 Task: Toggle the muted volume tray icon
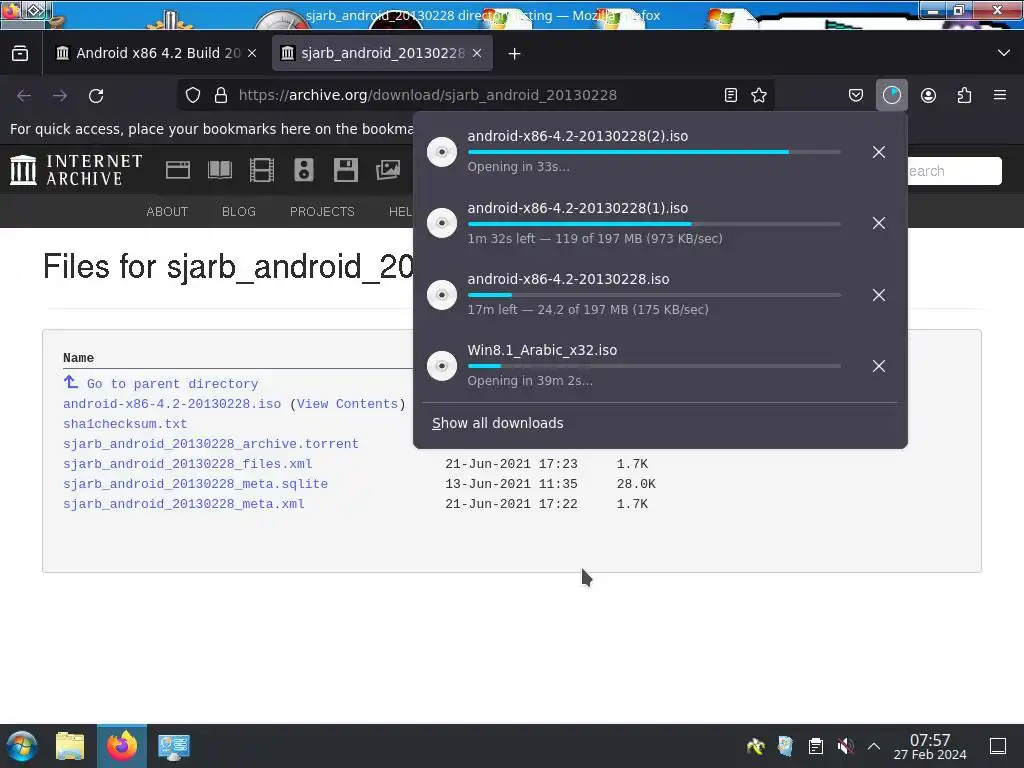click(x=845, y=746)
